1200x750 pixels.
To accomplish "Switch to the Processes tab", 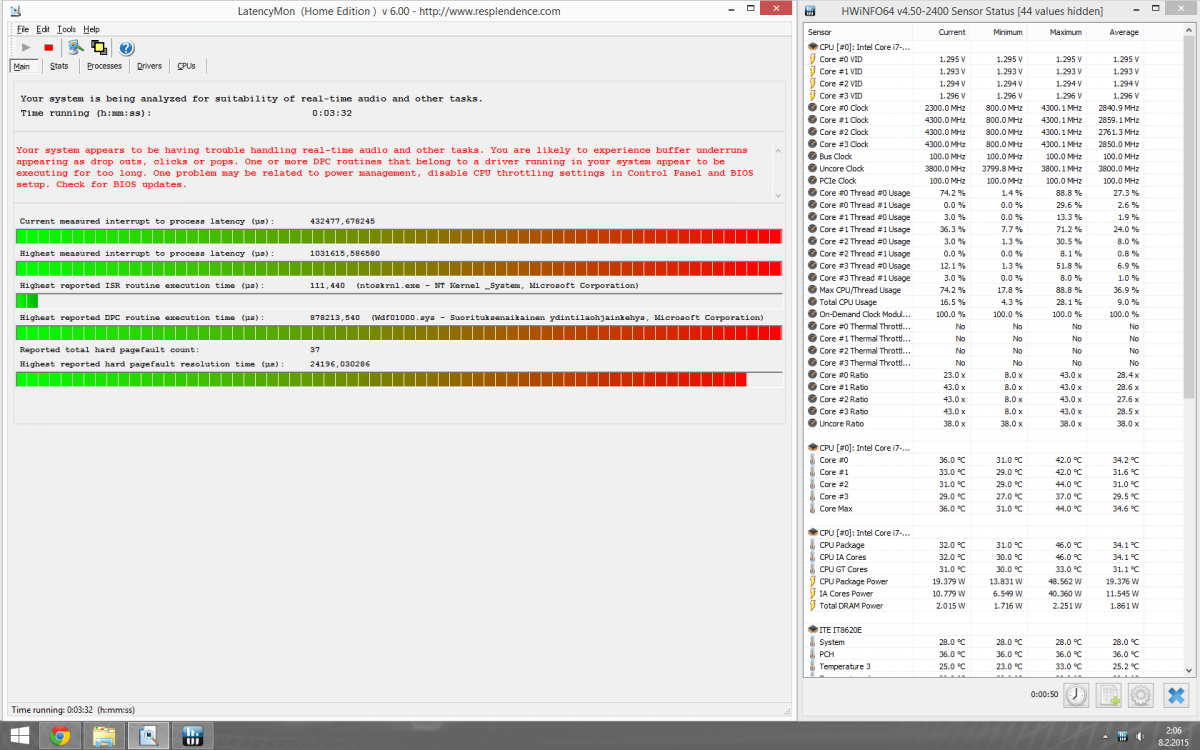I will pos(104,66).
